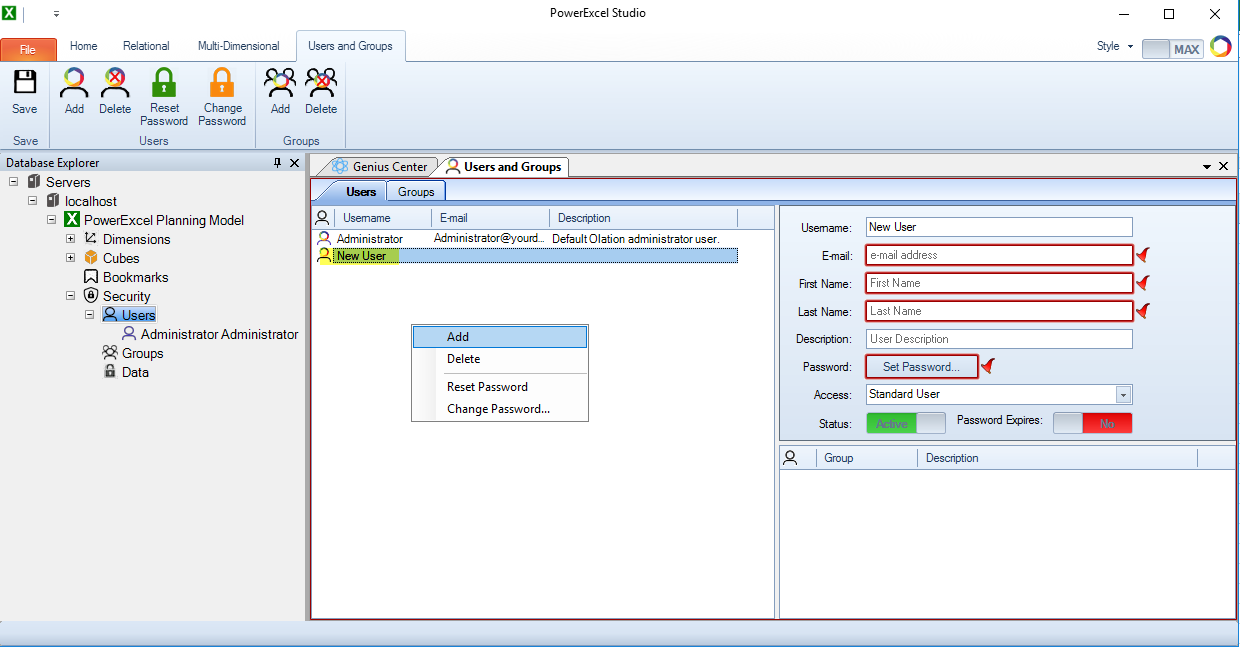Click the New User row icon
Screen dimensions: 1240x647
point(323,256)
